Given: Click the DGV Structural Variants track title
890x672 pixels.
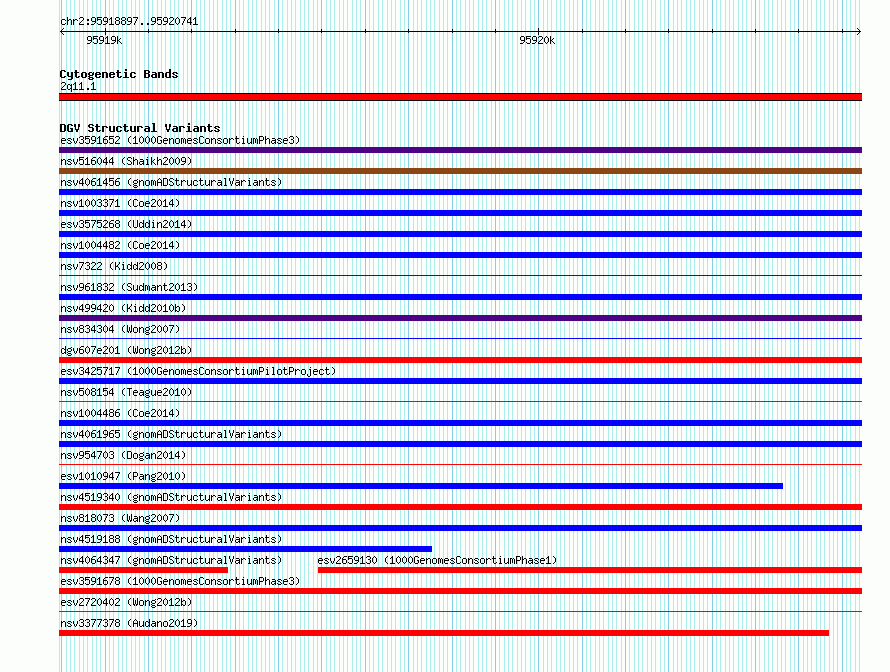Looking at the screenshot, I should 140,128.
